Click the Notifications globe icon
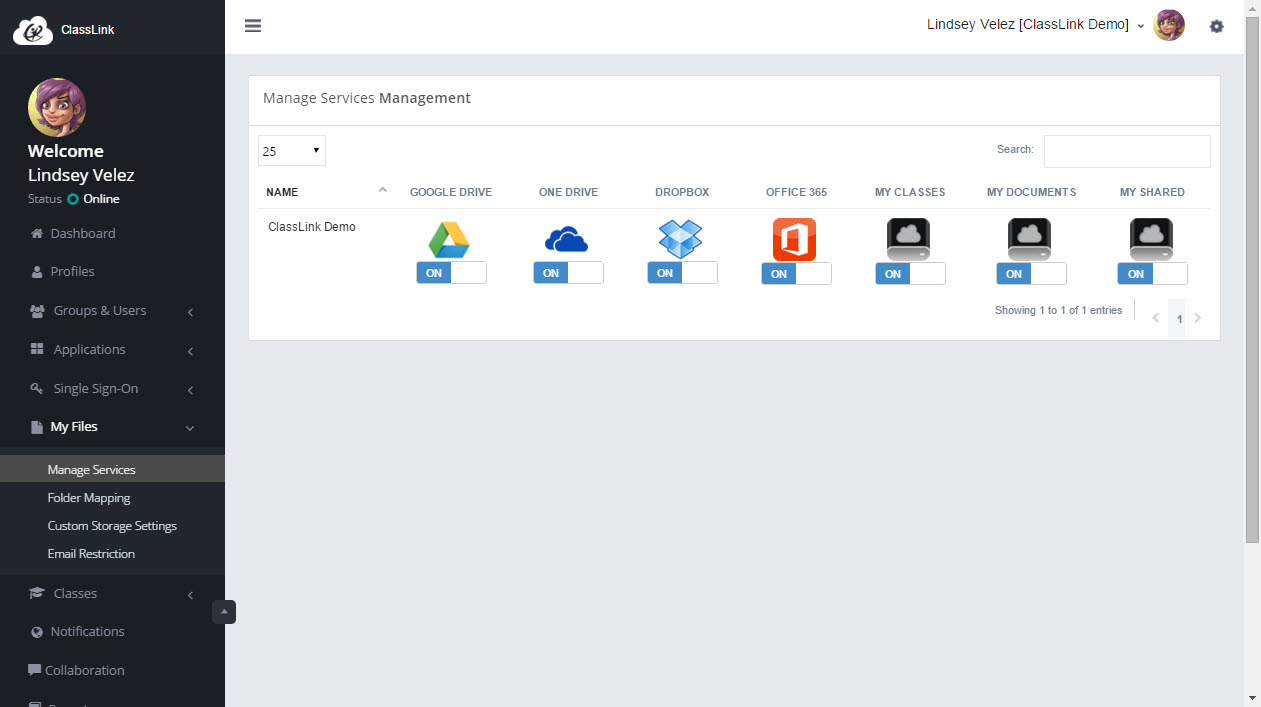This screenshot has width=1261, height=707. [x=38, y=632]
